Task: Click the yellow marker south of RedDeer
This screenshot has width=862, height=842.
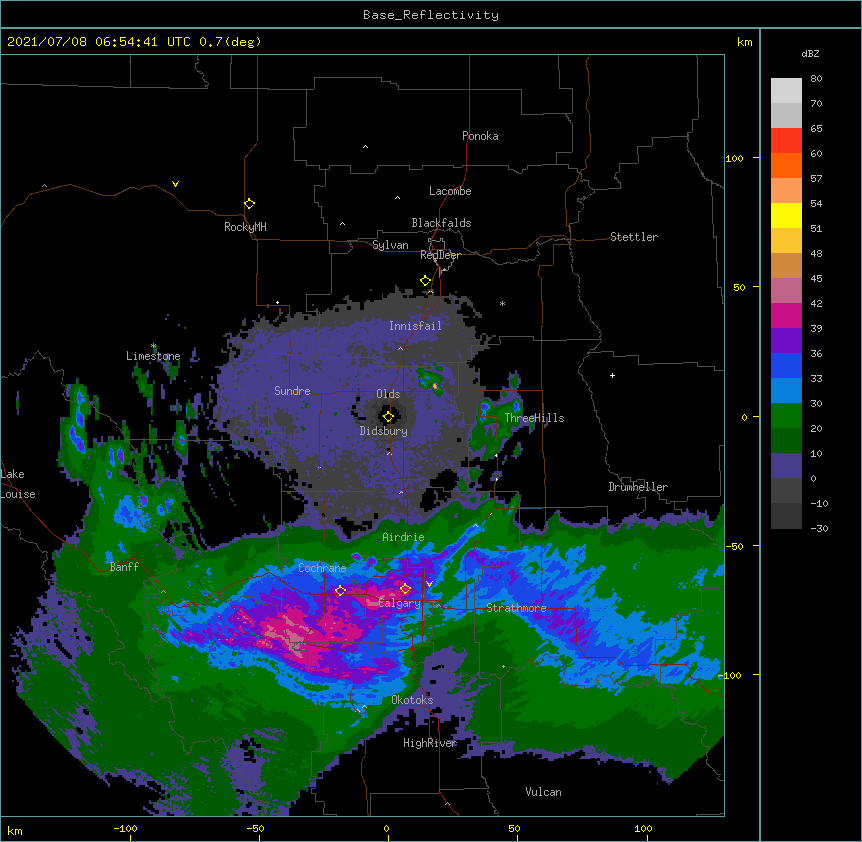Action: [x=425, y=280]
